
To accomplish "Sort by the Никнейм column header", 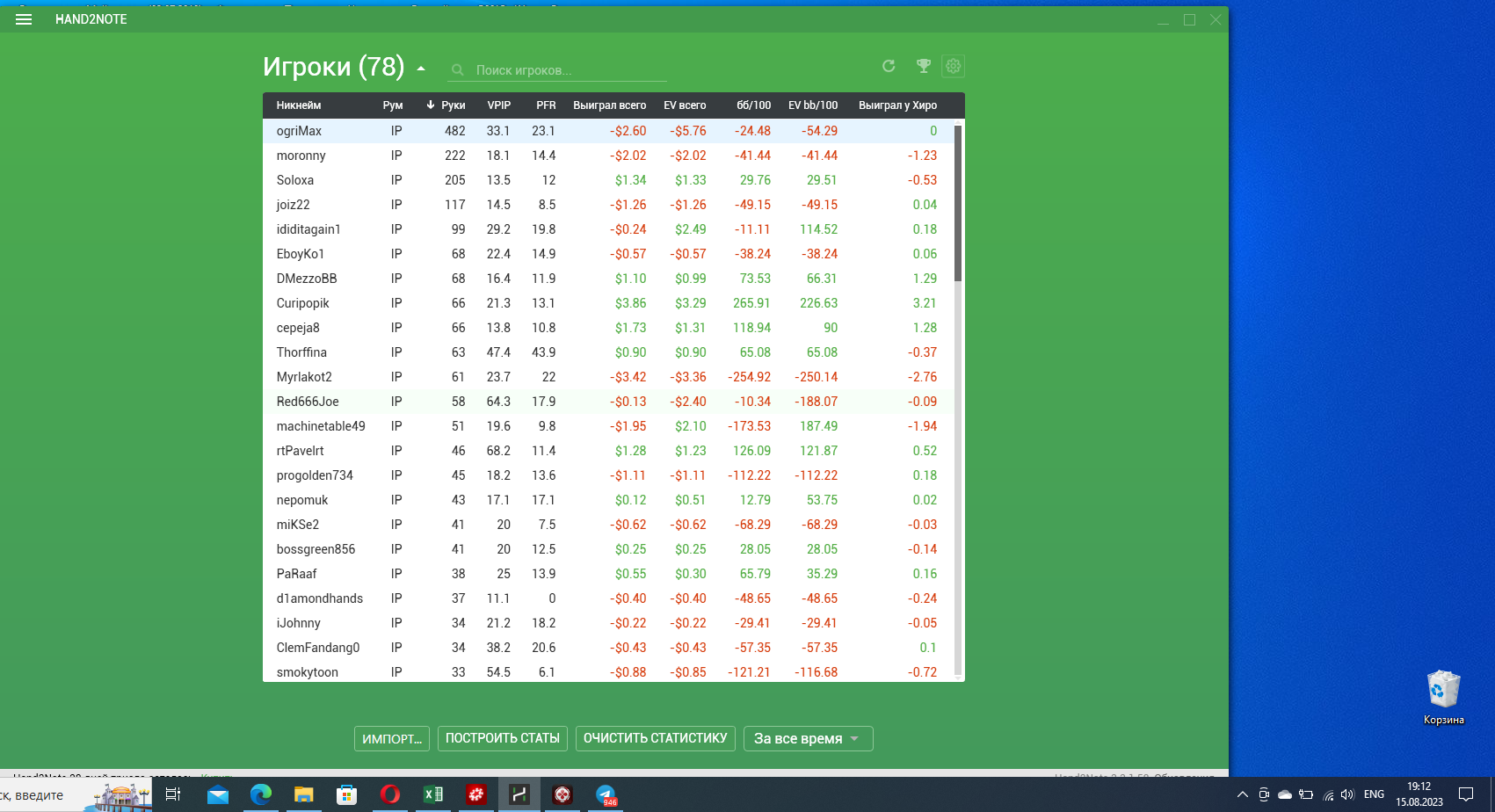I will click(x=299, y=105).
